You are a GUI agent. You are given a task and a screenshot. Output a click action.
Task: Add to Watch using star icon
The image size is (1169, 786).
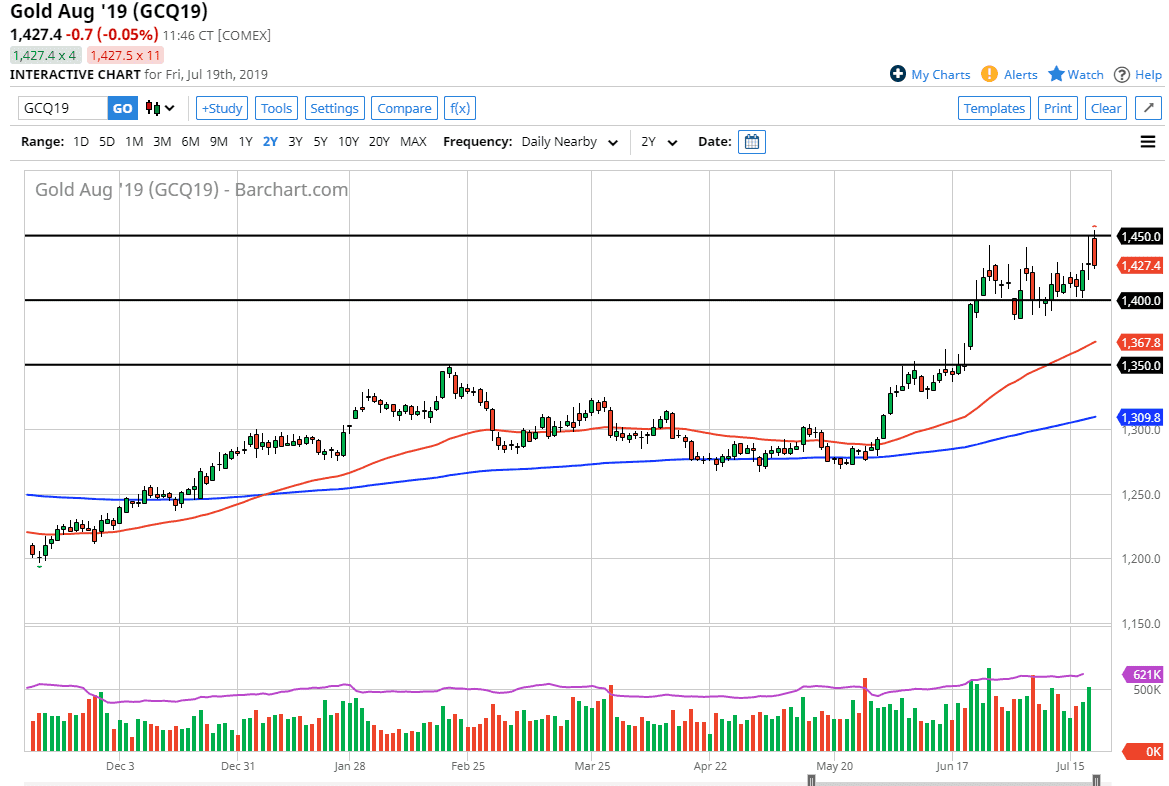1056,74
